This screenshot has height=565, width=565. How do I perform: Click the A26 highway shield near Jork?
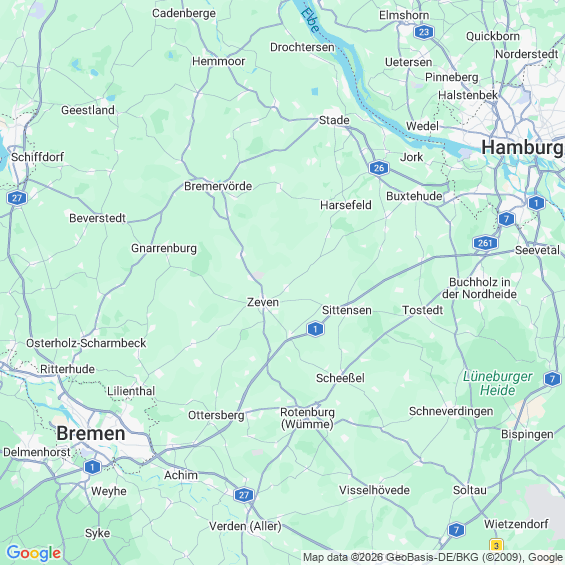379,168
